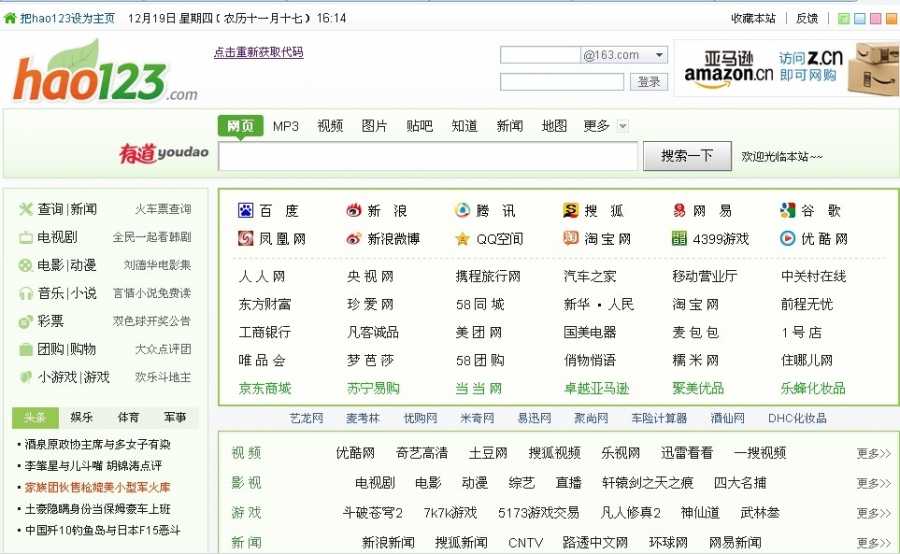Viewport: 900px width, 554px height.
Task: Open the 娱乐 news tab
Action: pyautogui.click(x=82, y=417)
